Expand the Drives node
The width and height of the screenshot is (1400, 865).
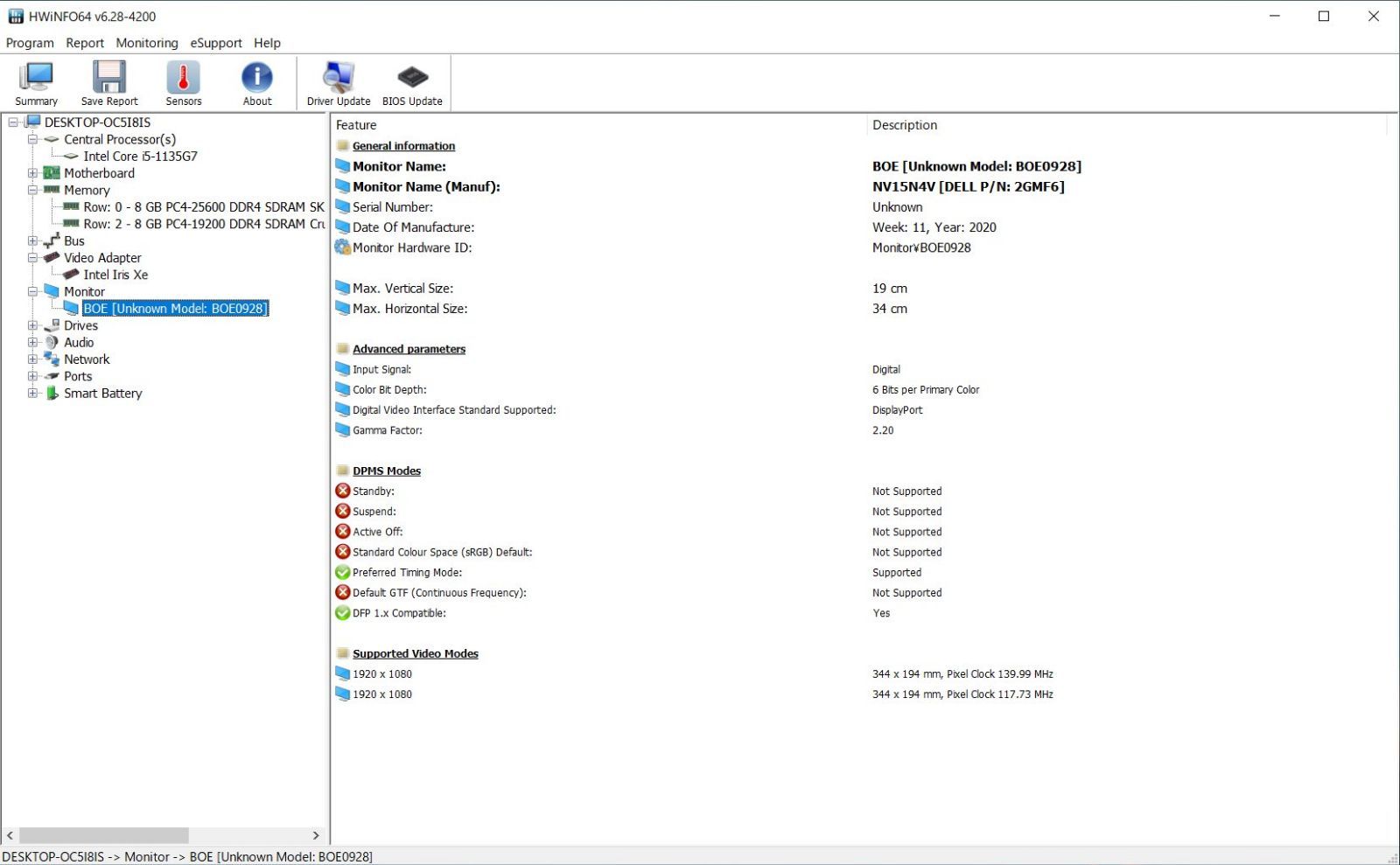32,325
